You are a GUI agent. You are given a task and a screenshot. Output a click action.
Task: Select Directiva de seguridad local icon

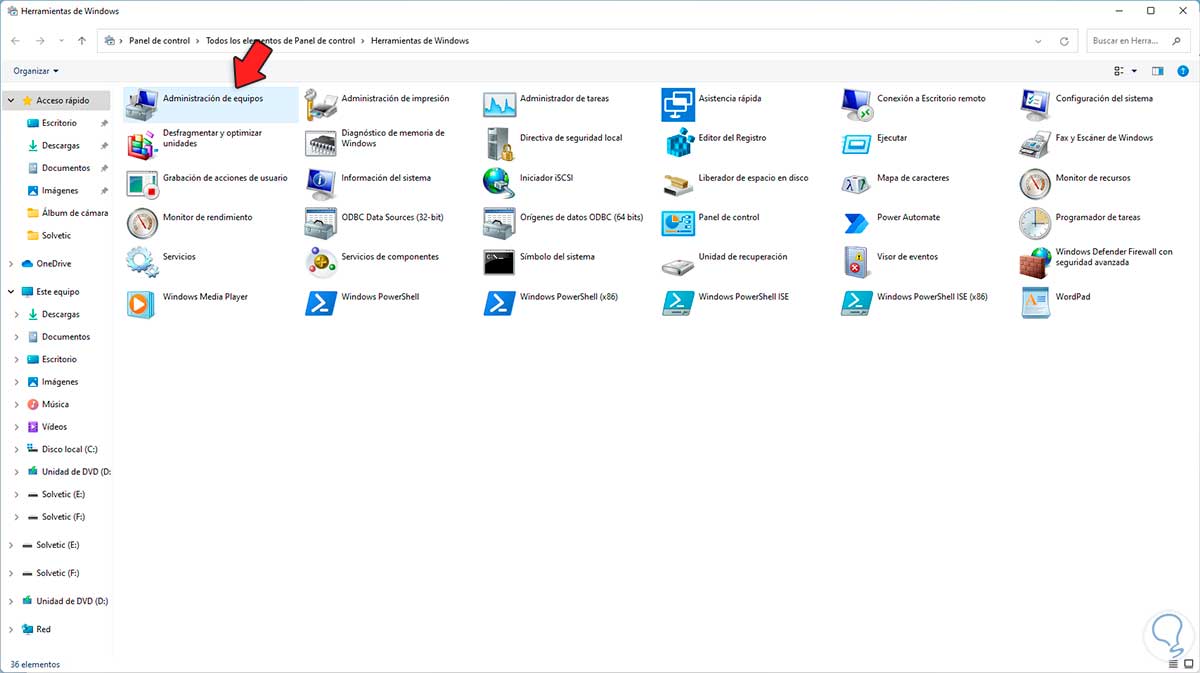pos(499,143)
